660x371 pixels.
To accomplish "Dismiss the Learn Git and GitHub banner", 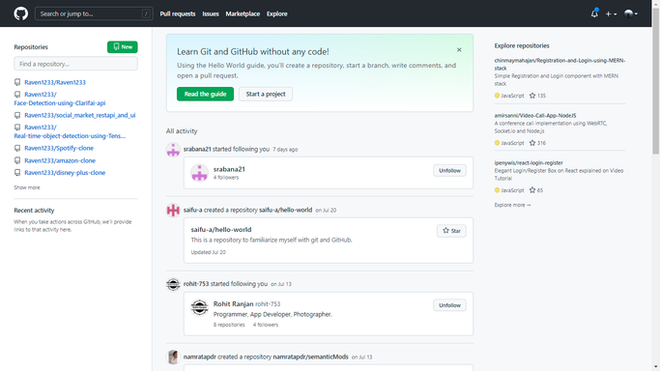I will point(459,50).
